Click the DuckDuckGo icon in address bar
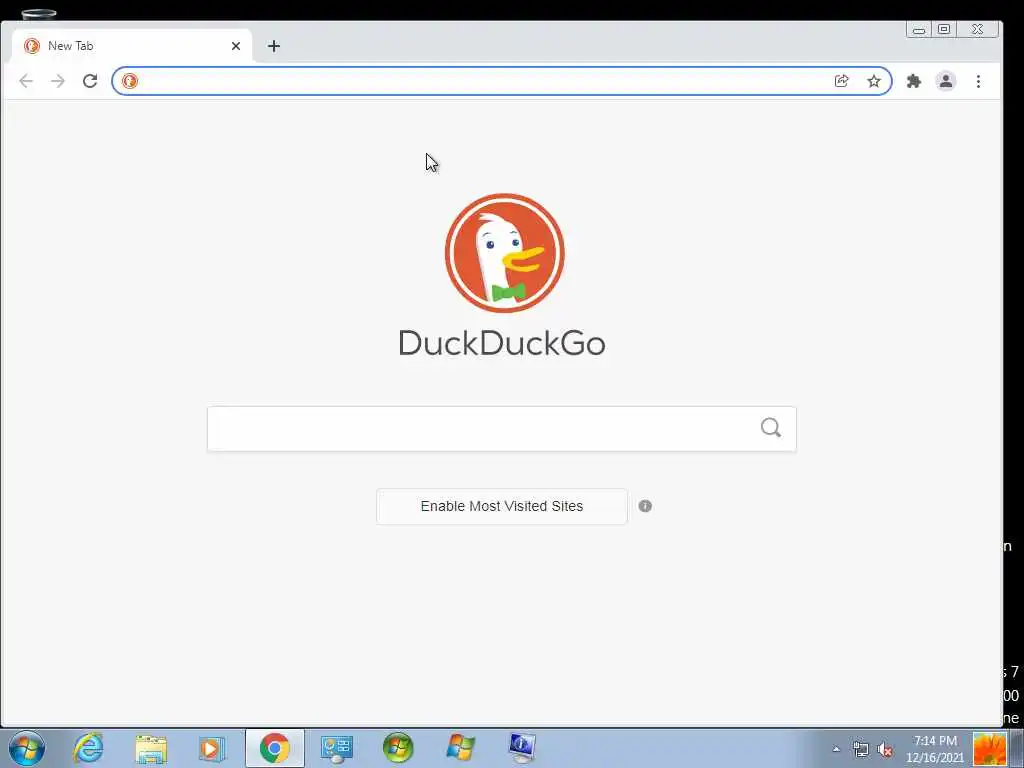Viewport: 1024px width, 768px height. coord(130,81)
